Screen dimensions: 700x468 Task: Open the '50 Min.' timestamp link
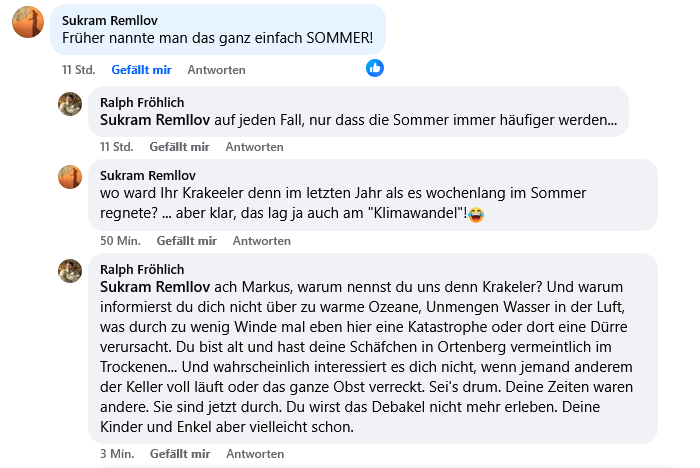[x=120, y=241]
